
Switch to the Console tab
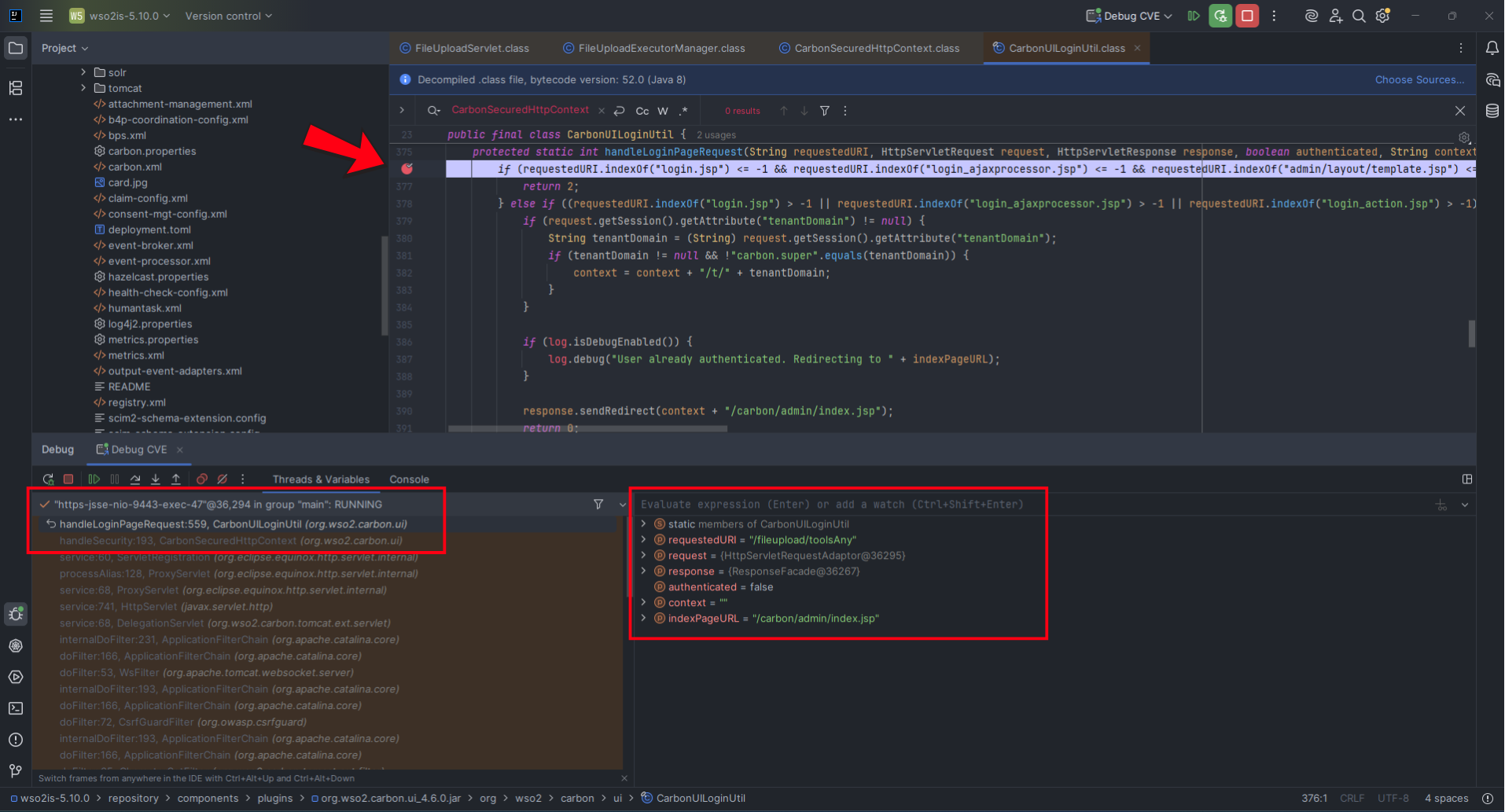[x=409, y=479]
